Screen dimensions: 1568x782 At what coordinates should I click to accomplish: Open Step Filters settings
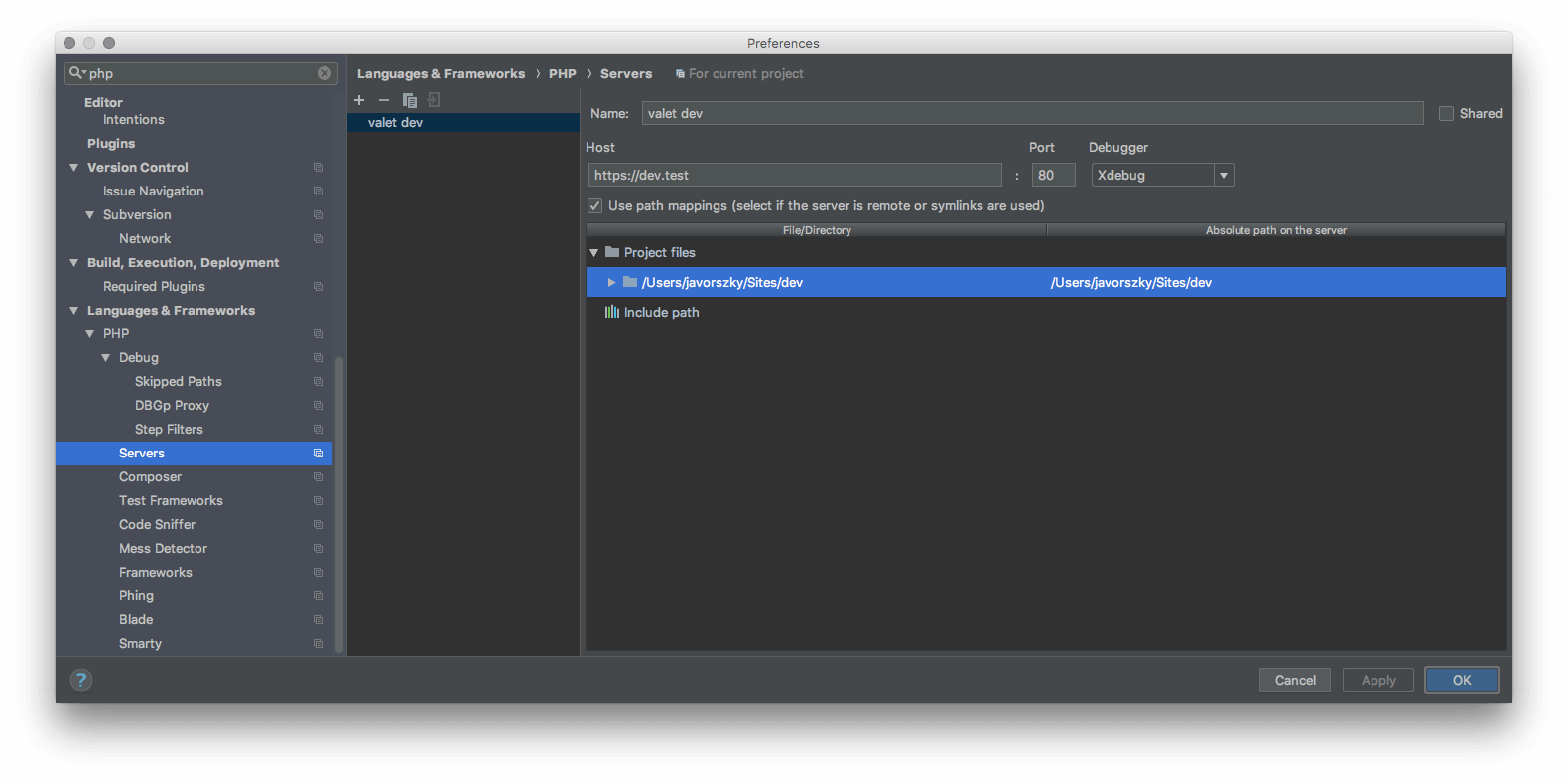(169, 430)
